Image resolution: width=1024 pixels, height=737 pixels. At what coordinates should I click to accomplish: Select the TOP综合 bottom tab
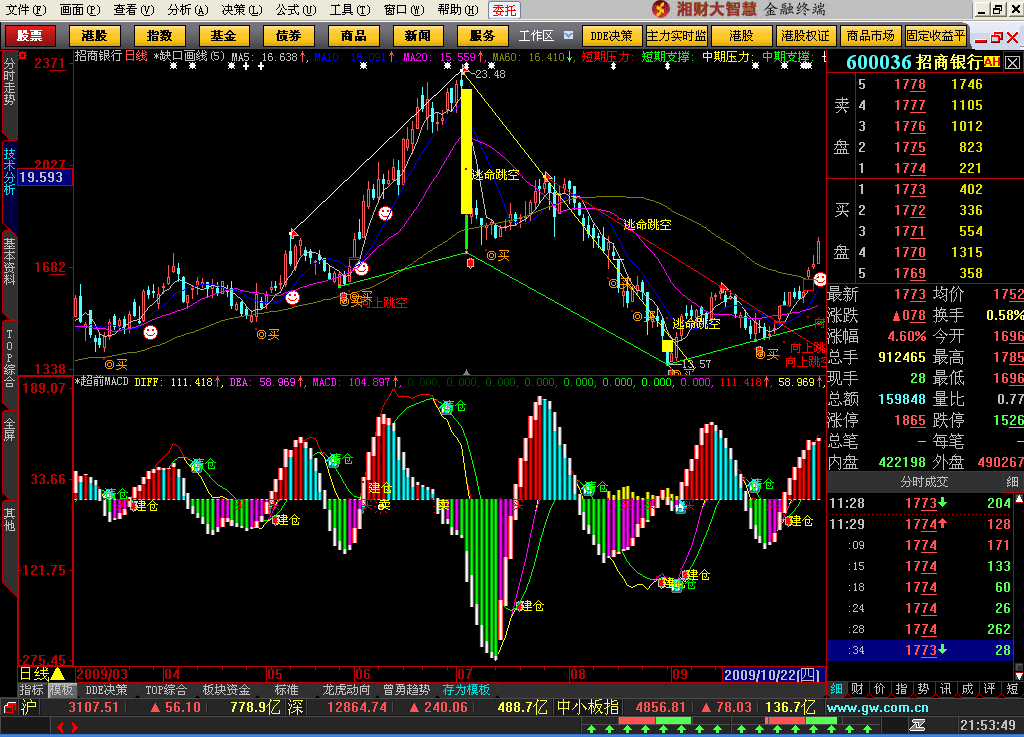(166, 690)
